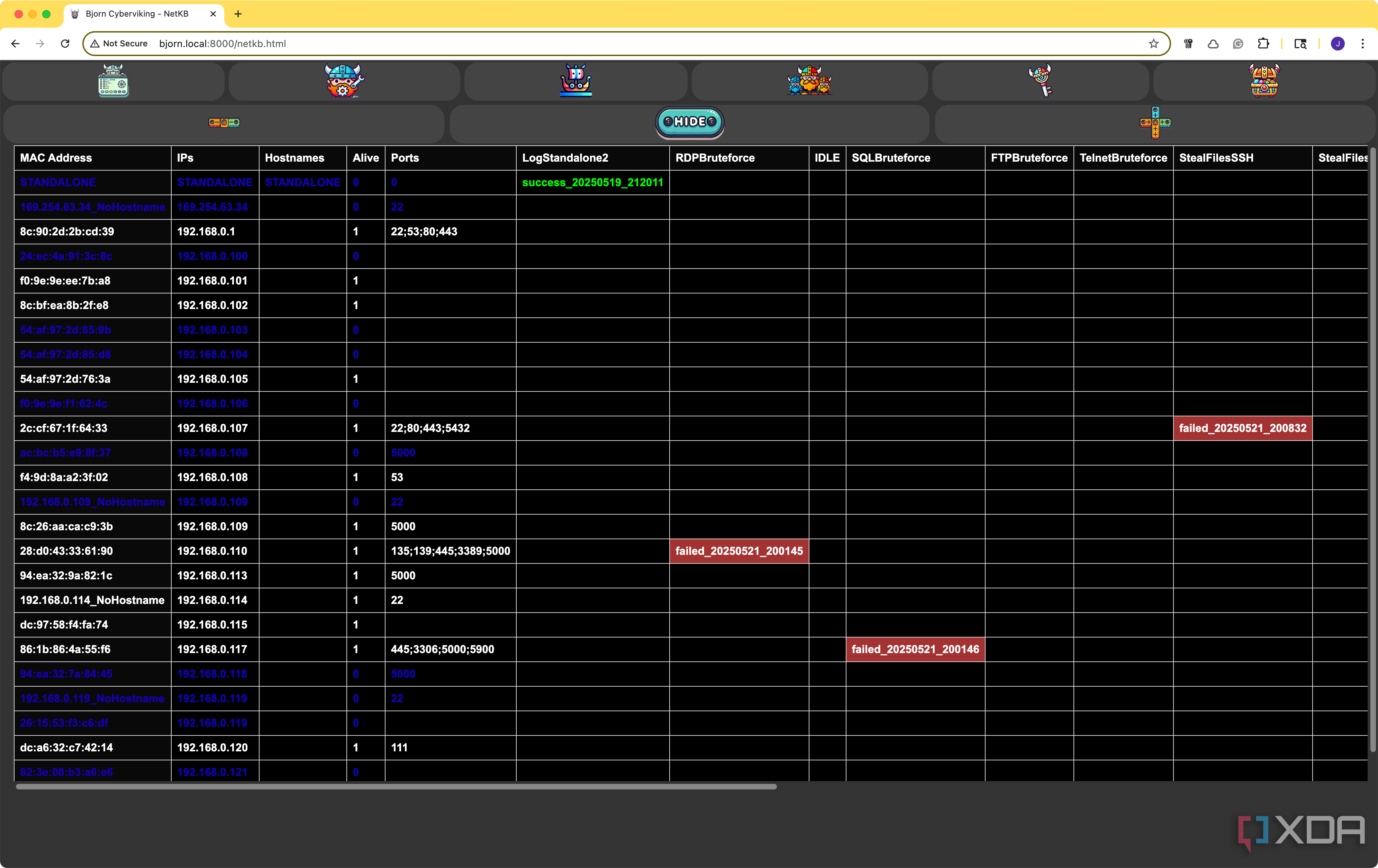Click the RDPBruteforce column header
This screenshot has height=868, width=1378.
(x=739, y=158)
